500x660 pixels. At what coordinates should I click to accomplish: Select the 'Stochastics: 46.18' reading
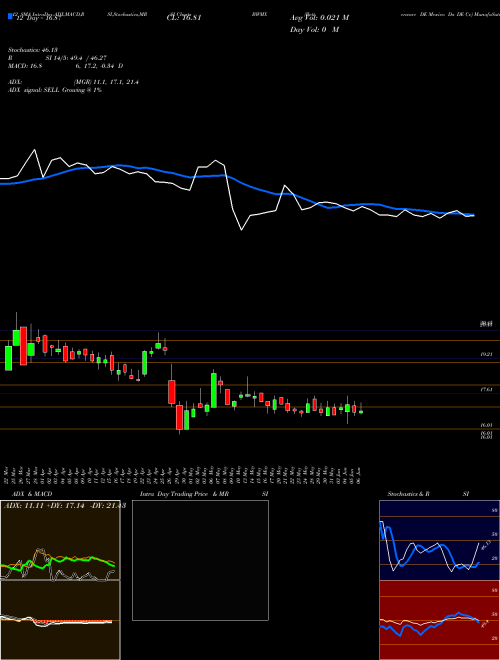(x=32, y=50)
